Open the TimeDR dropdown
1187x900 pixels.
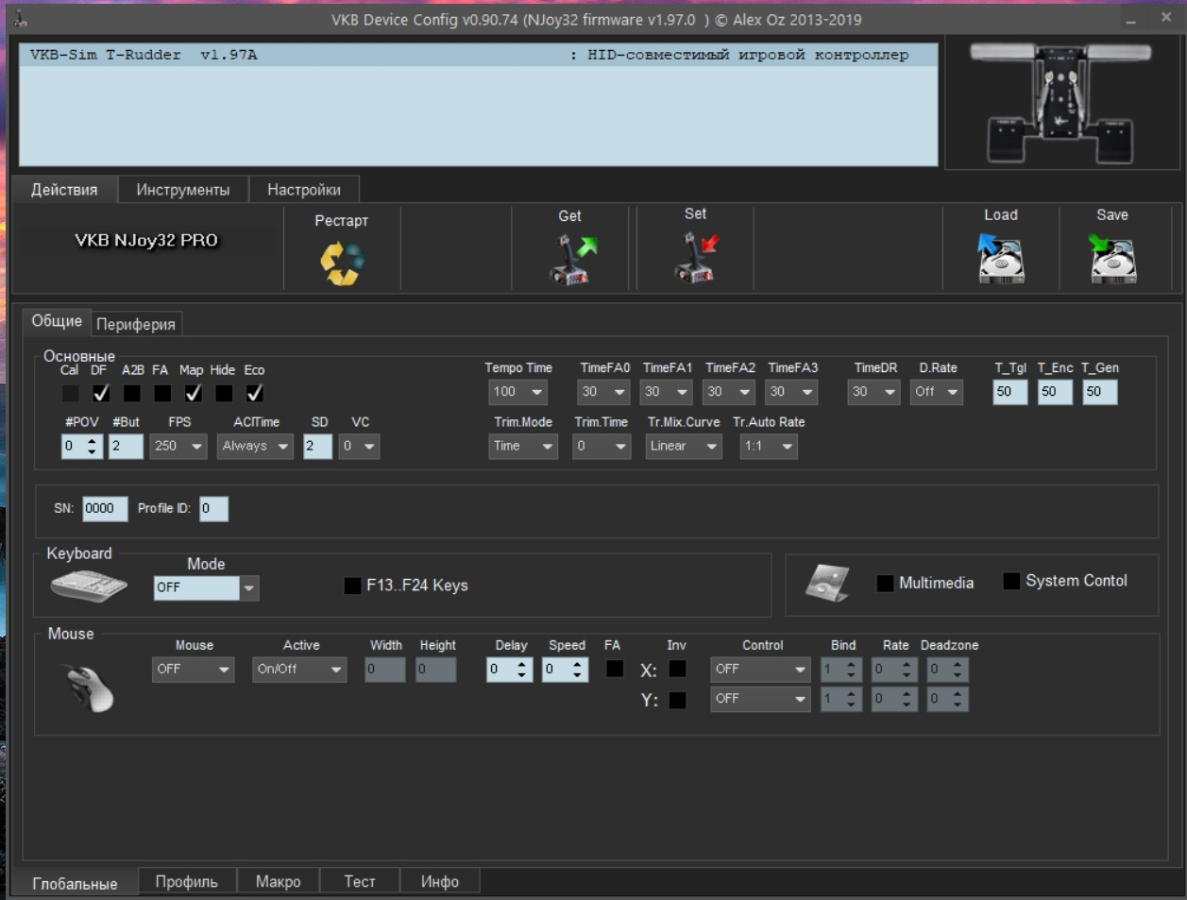[874, 391]
